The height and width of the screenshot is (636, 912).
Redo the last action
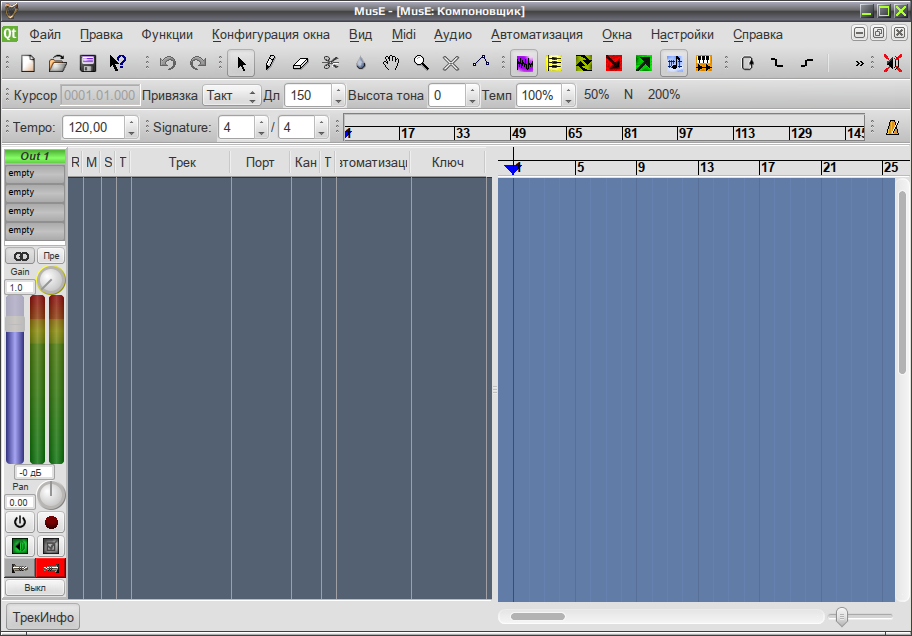(198, 63)
